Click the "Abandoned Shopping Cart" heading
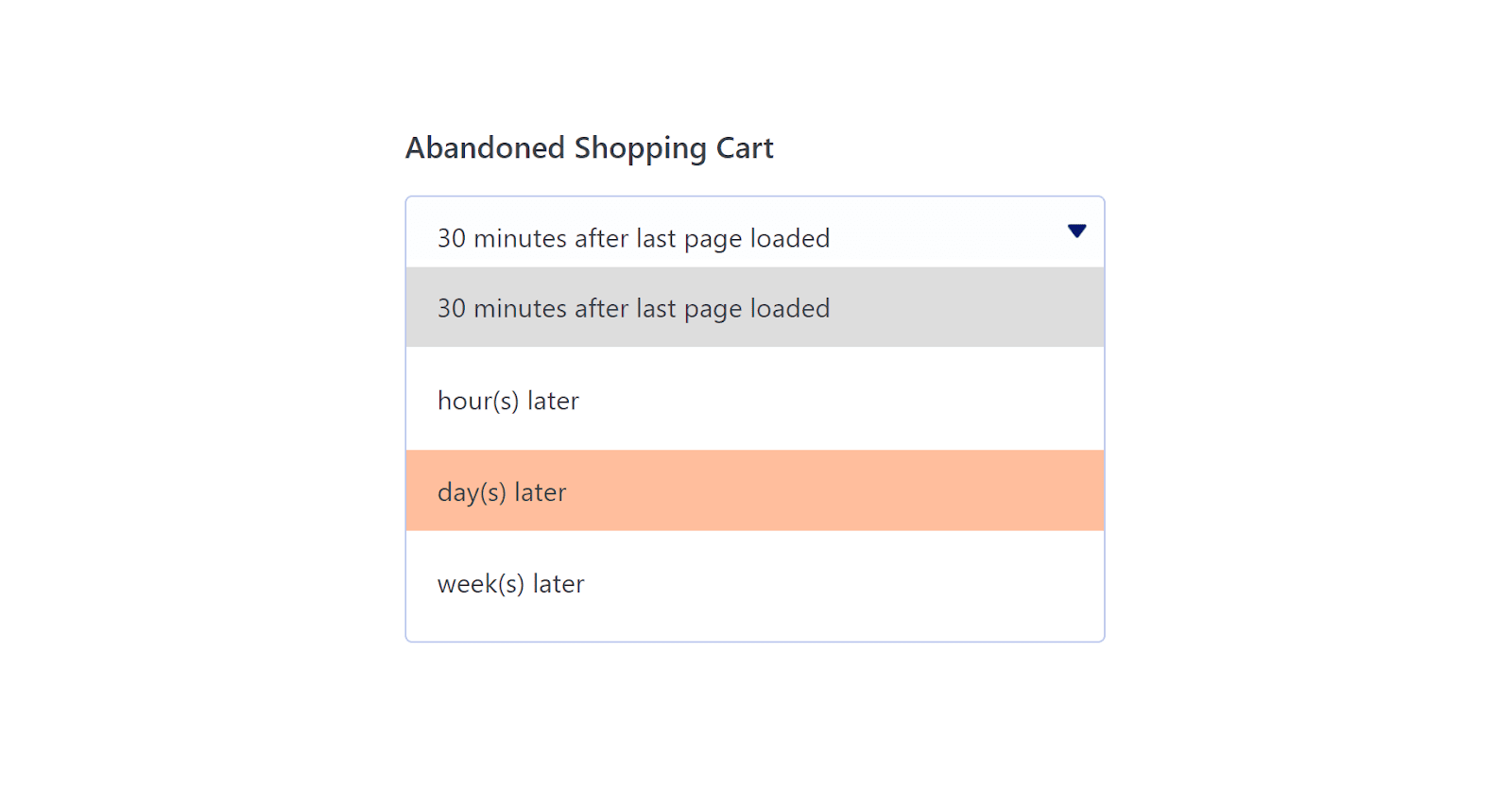This screenshot has height=806, width=1512. point(590,148)
